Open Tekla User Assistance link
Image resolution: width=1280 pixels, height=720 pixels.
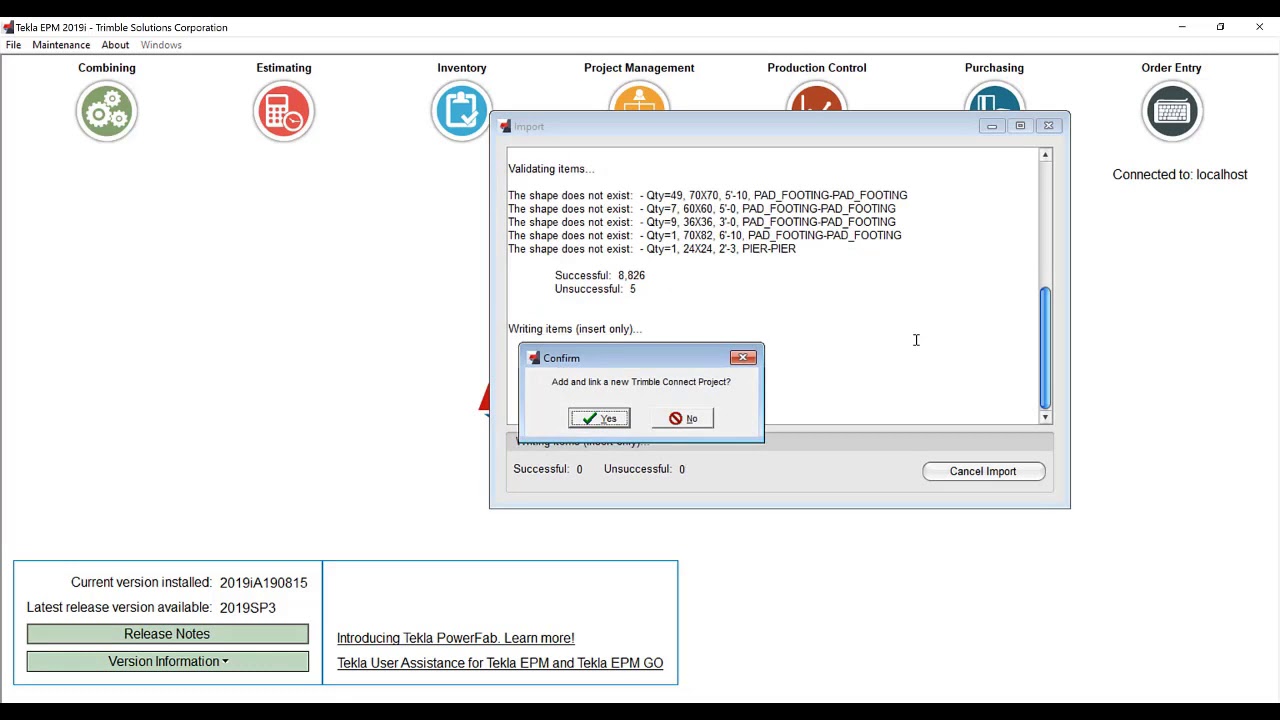(x=500, y=663)
